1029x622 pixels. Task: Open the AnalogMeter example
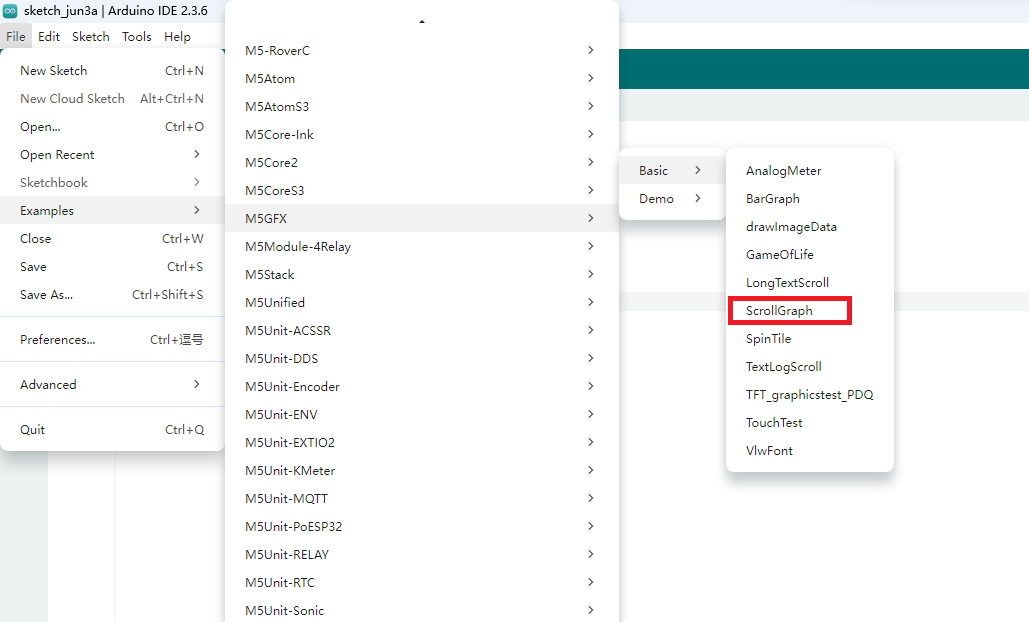810,171
